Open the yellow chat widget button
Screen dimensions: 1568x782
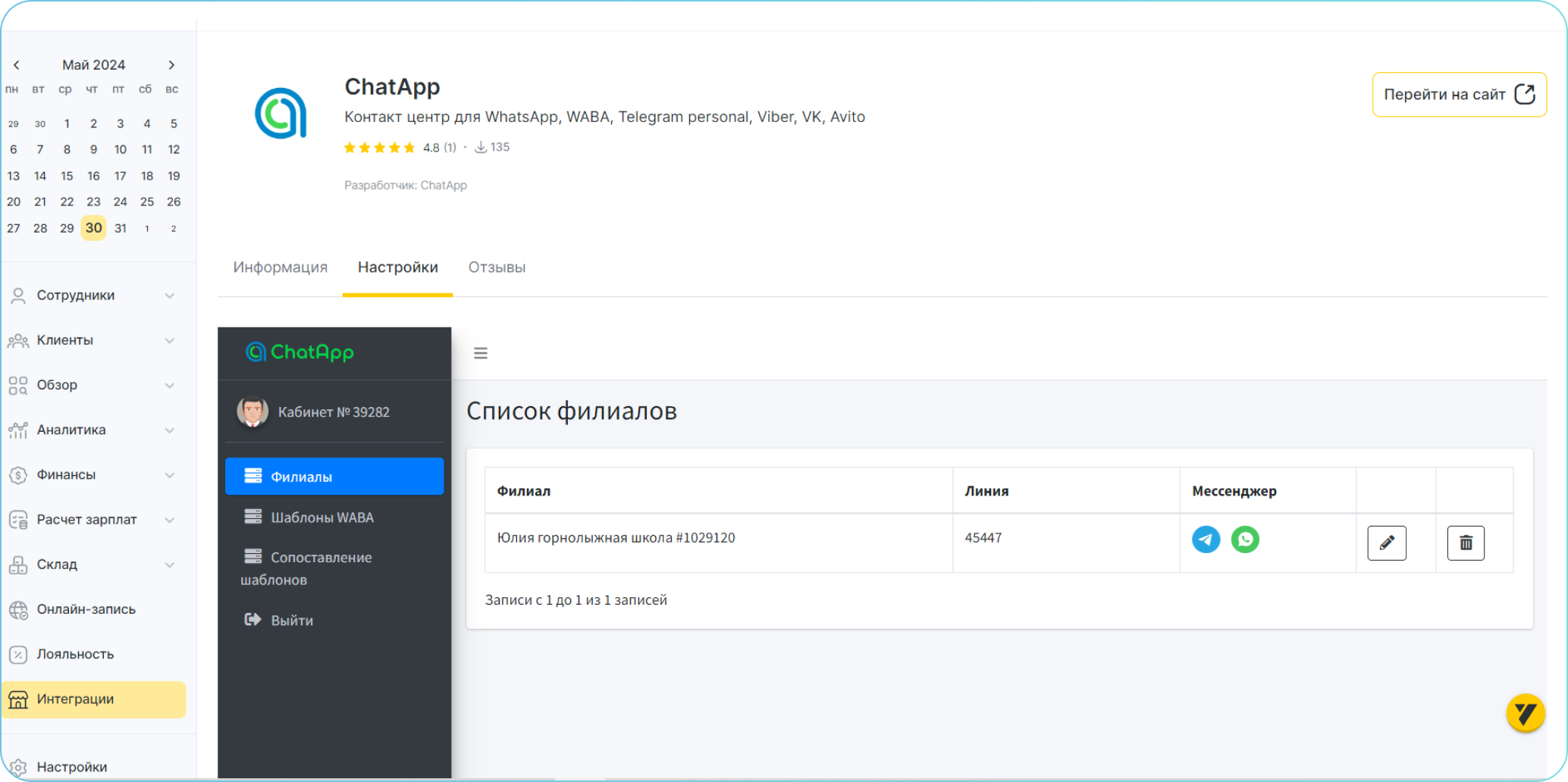pyautogui.click(x=1525, y=713)
